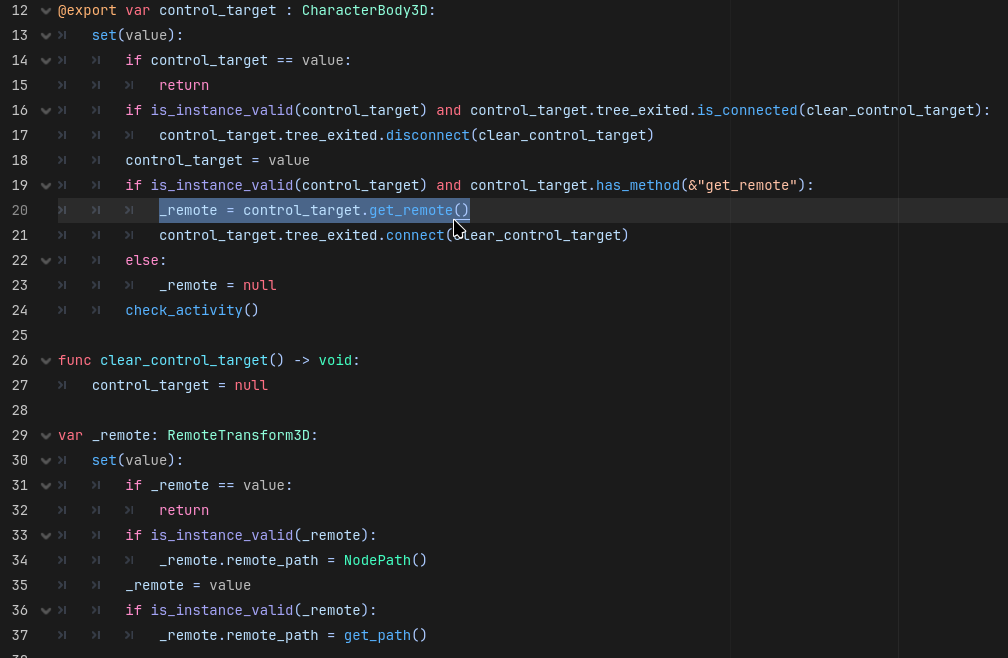Click the NodePath() constructor on line 34
Viewport: 1008px width, 658px height.
point(386,560)
